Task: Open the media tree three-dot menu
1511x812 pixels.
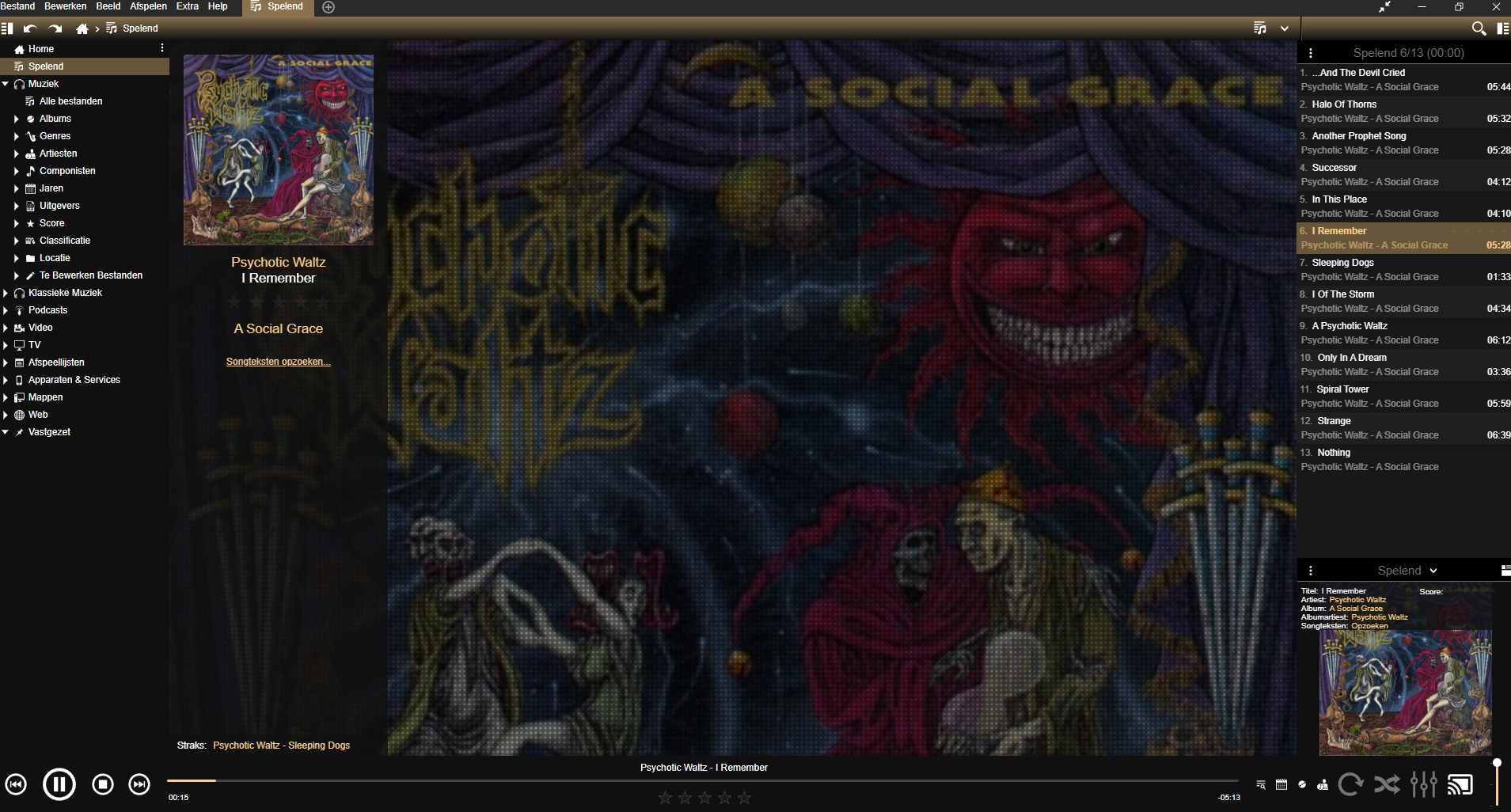Action: point(162,48)
